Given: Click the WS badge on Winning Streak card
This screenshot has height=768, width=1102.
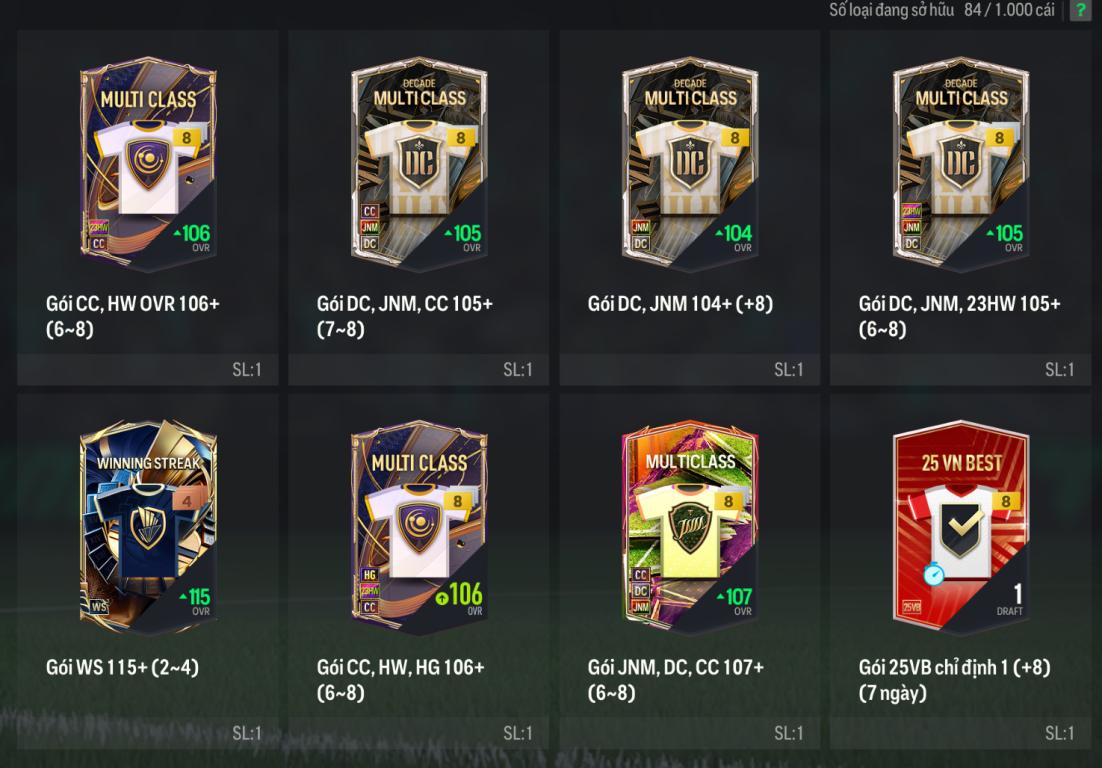Looking at the screenshot, I should click(98, 607).
